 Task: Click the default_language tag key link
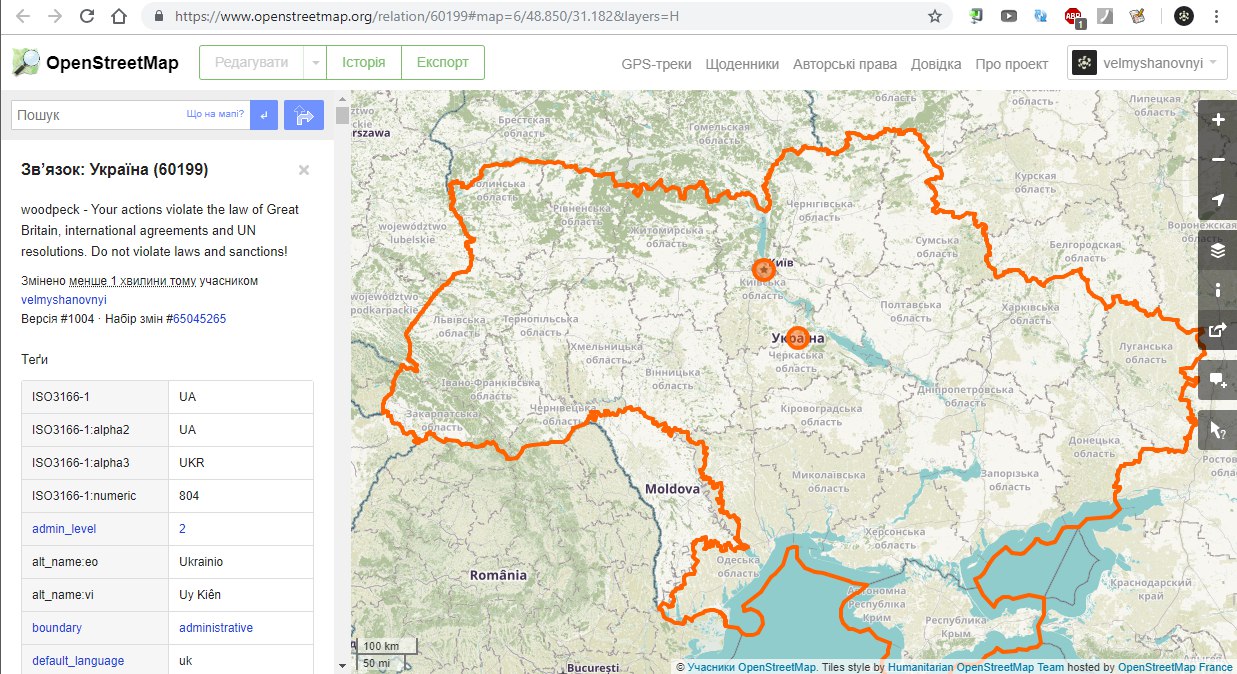(x=78, y=661)
